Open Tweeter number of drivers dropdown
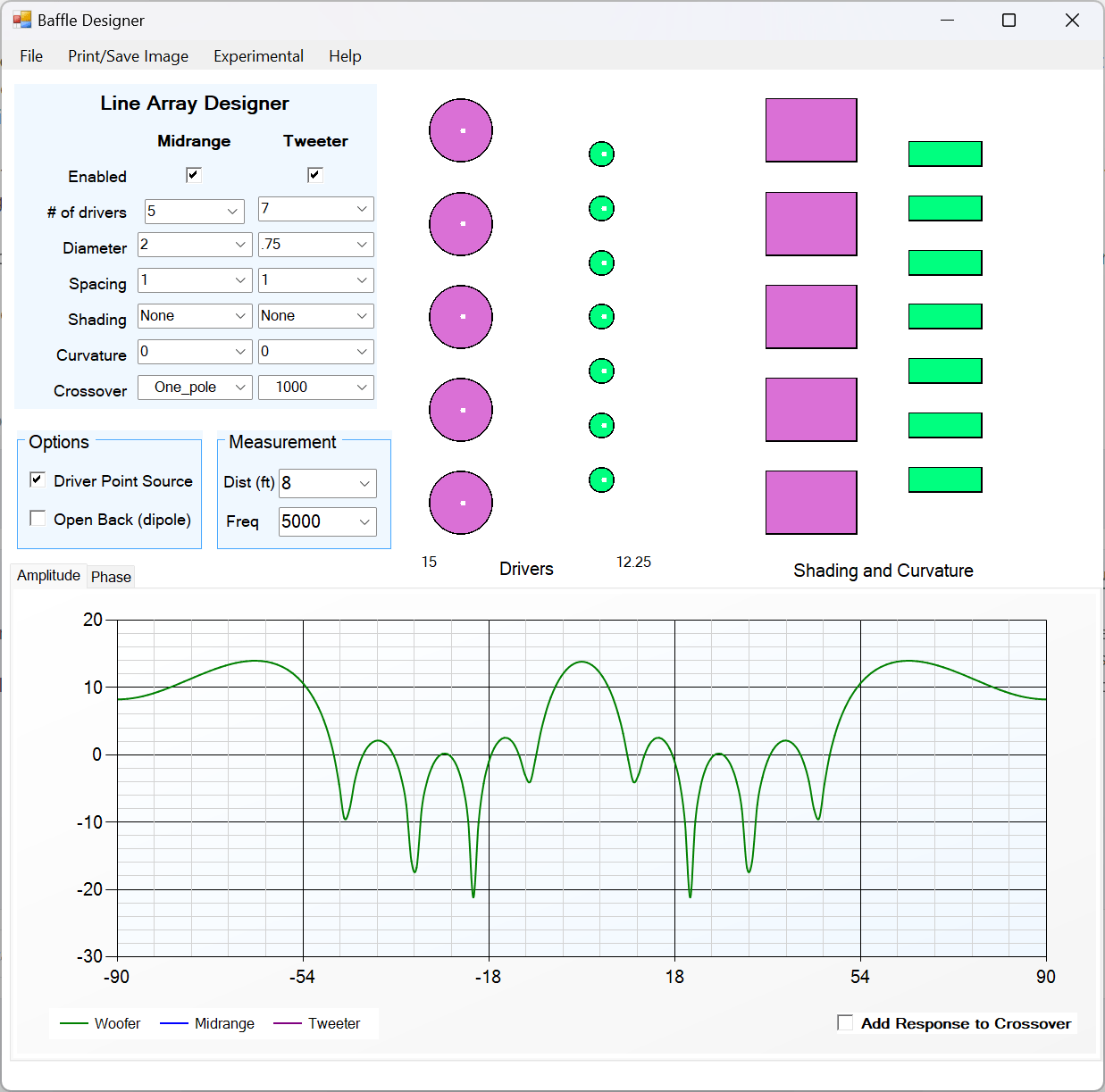 316,209
